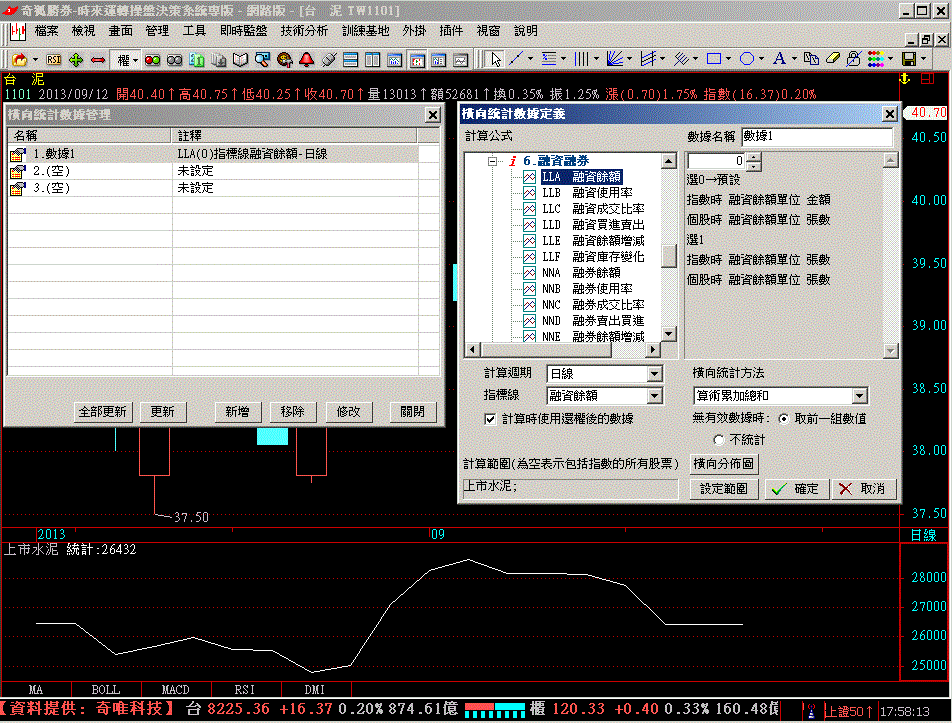952x726 pixels.
Task: Open the 計算週期 dropdown showing 日線
Action: (x=654, y=374)
